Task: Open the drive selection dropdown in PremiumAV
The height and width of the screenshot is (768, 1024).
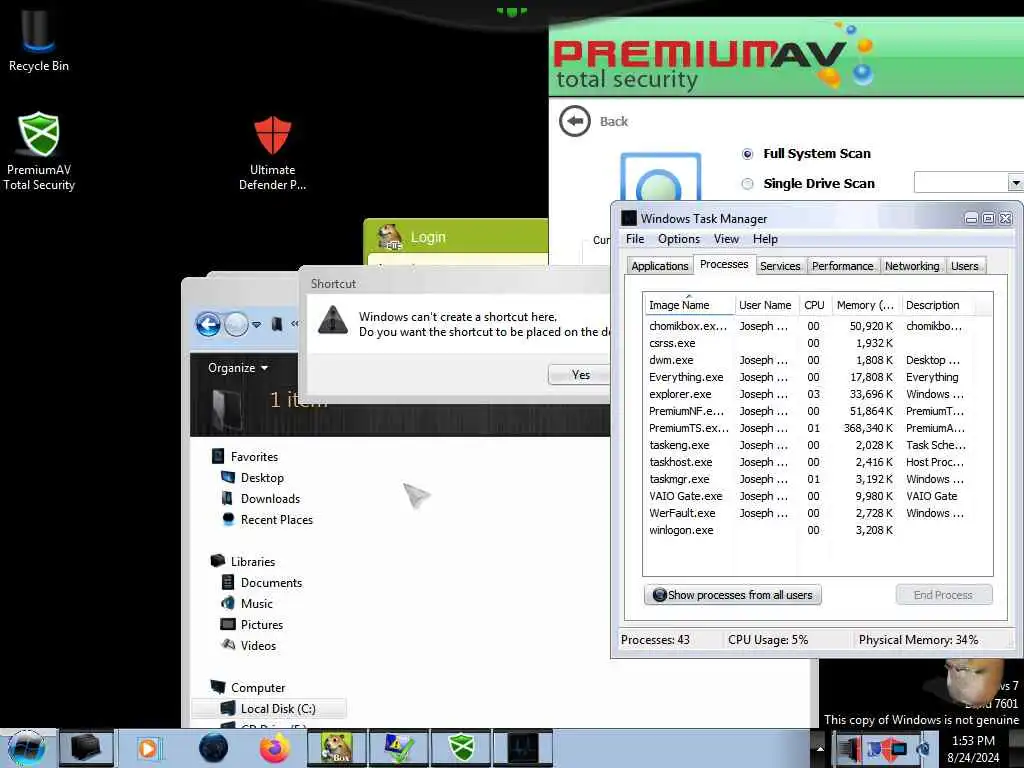Action: [x=1015, y=183]
